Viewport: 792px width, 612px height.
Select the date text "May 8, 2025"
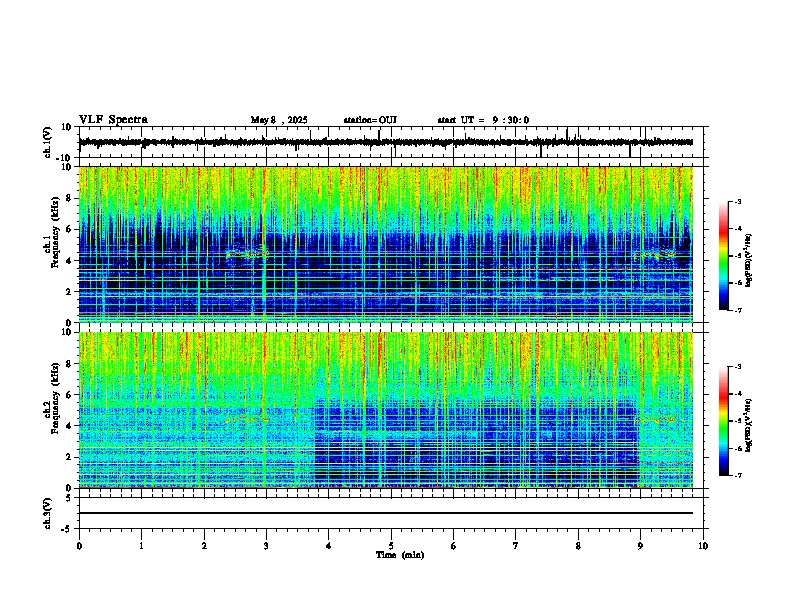tap(279, 120)
